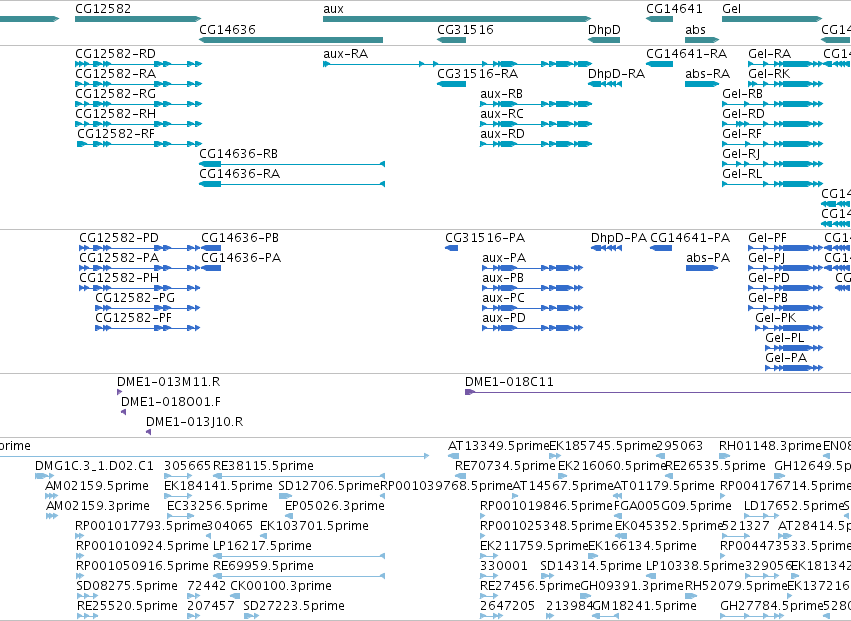Click the abs-RA transcript
The height and width of the screenshot is (621, 851).
pos(702,84)
